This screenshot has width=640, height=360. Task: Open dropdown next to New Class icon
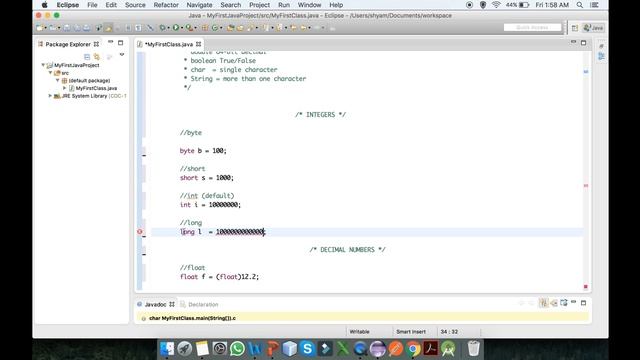221,28
